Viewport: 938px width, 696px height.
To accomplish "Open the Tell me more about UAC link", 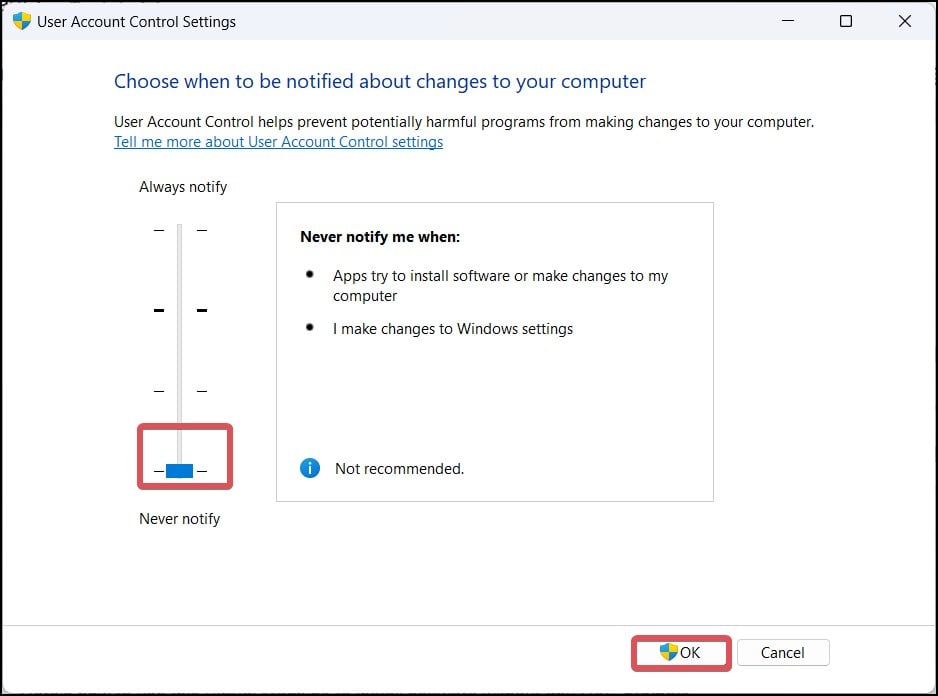I will [x=278, y=142].
